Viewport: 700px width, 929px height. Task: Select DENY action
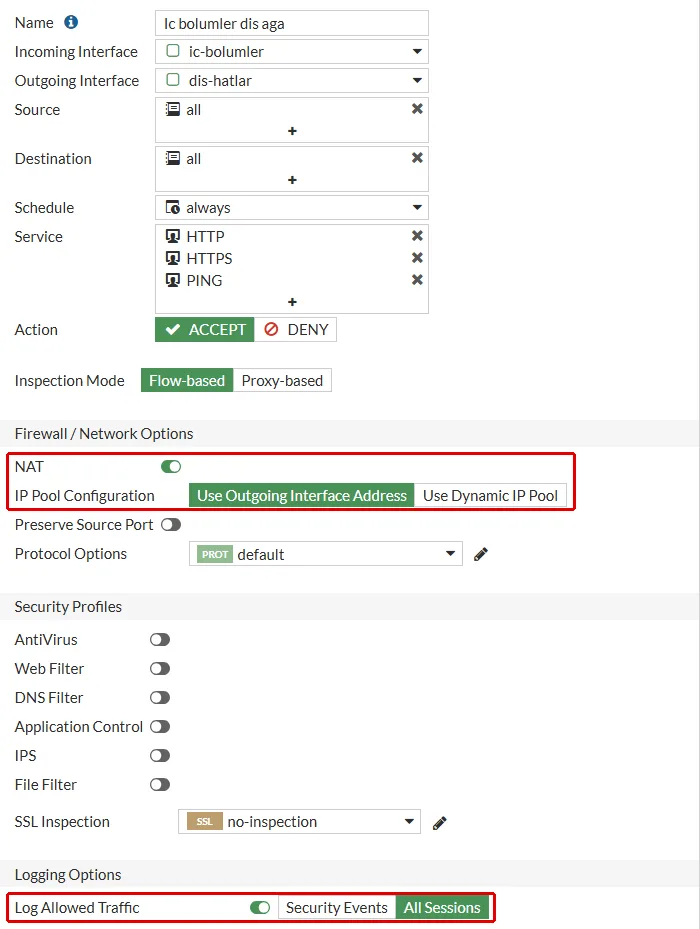point(296,329)
